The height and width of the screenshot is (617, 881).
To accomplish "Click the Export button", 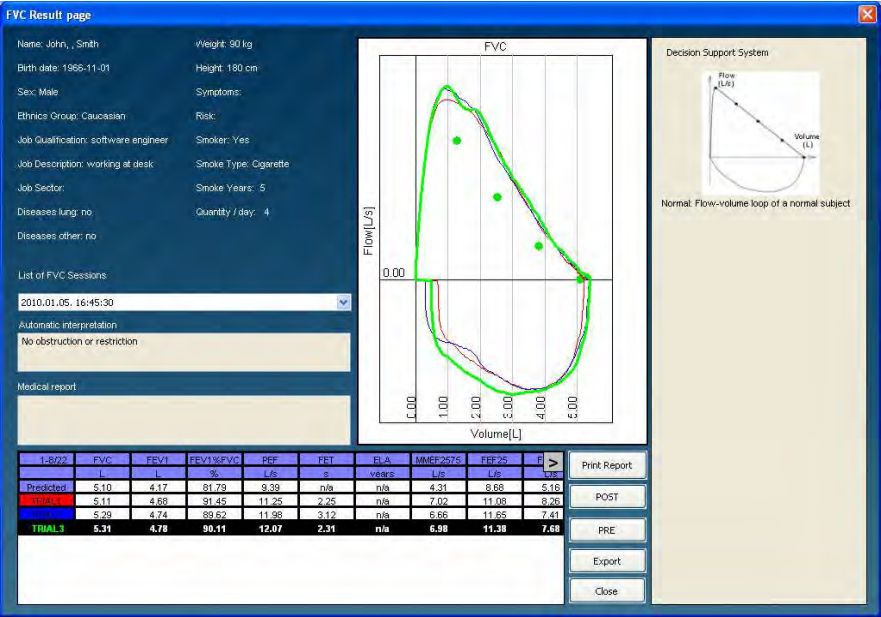I will [x=605, y=561].
